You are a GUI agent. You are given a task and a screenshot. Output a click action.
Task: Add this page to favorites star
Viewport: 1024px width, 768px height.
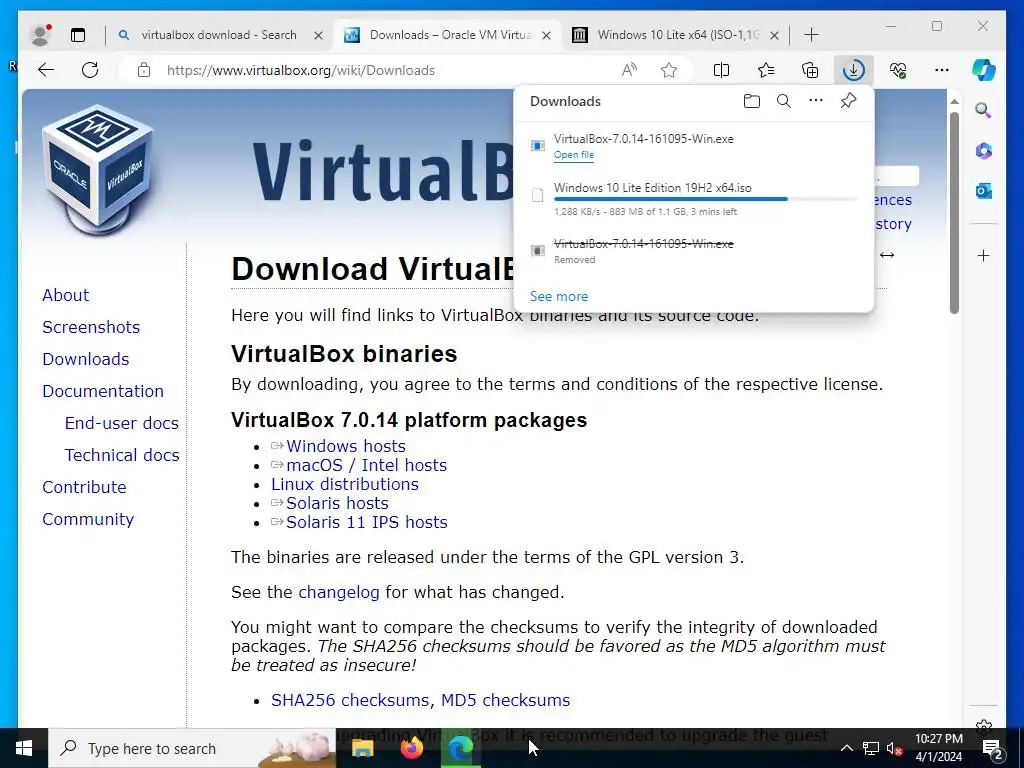pos(669,70)
